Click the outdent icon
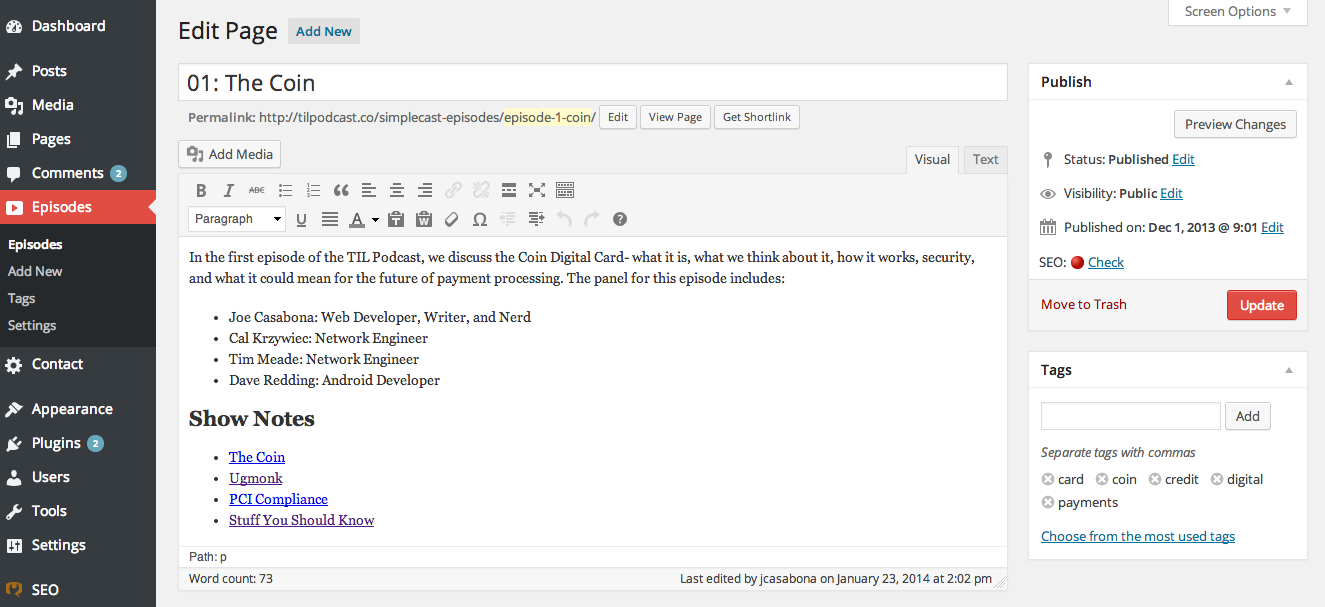Screen dimensions: 1325x607 [x=508, y=219]
